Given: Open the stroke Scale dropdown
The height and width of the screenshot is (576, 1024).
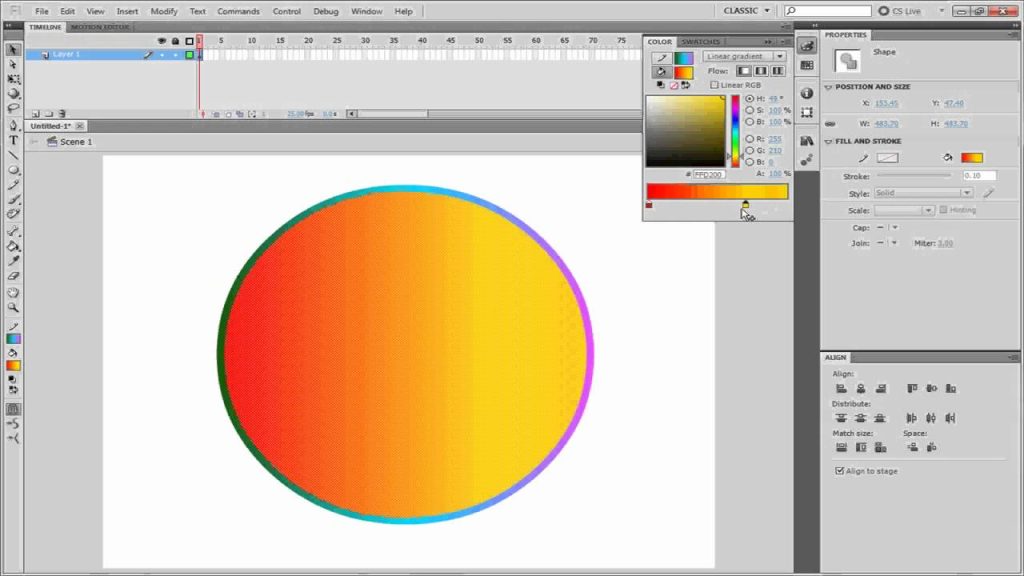Looking at the screenshot, I should click(904, 210).
